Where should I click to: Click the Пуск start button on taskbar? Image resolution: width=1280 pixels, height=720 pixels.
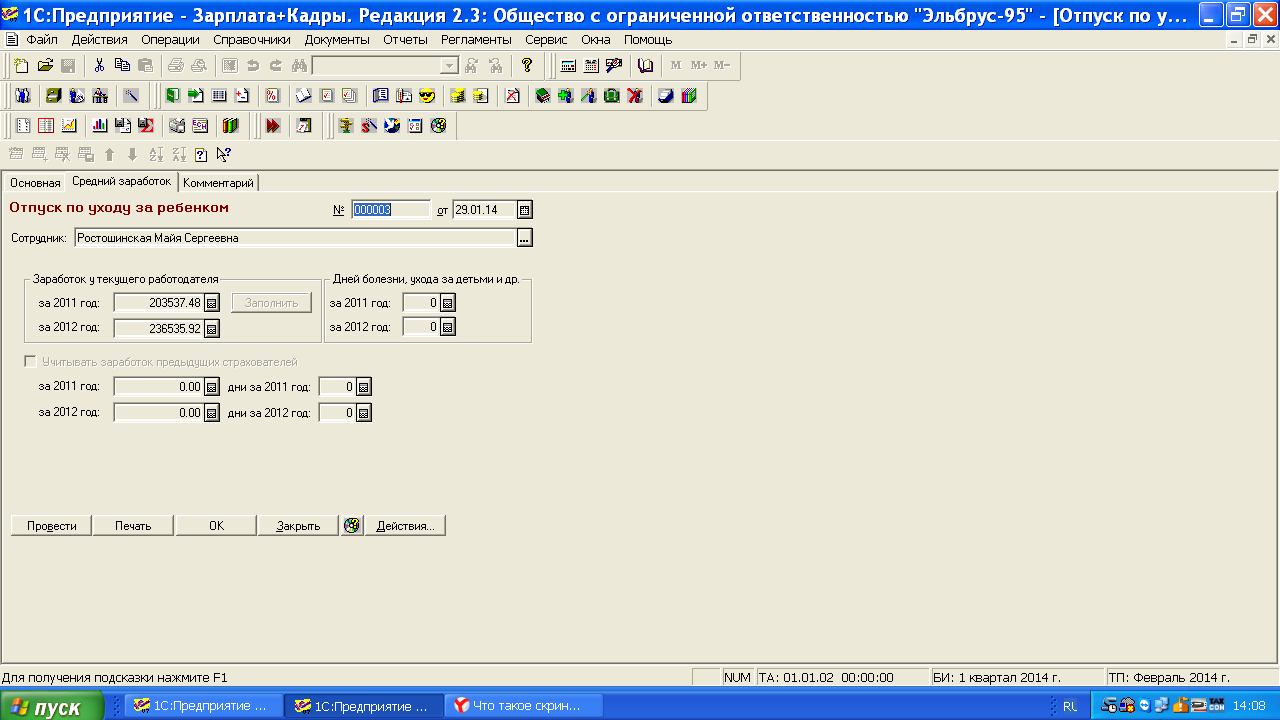52,707
